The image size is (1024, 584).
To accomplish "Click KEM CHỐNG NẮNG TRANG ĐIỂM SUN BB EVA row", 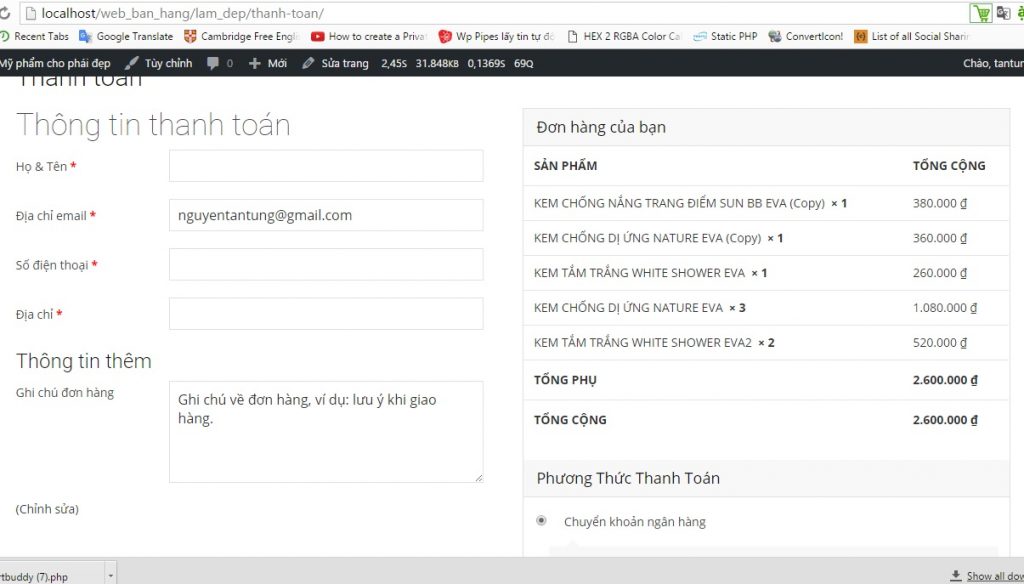I will [766, 203].
